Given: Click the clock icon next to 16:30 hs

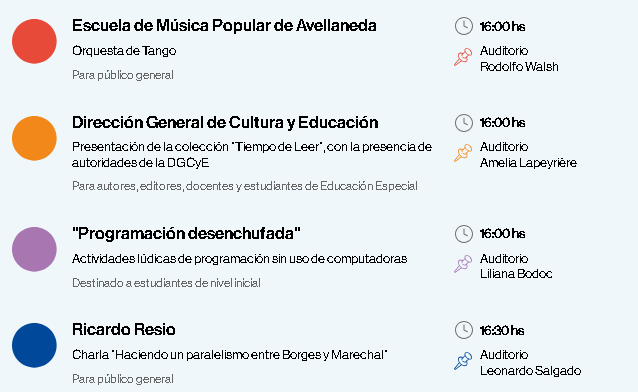Looking at the screenshot, I should (463, 330).
